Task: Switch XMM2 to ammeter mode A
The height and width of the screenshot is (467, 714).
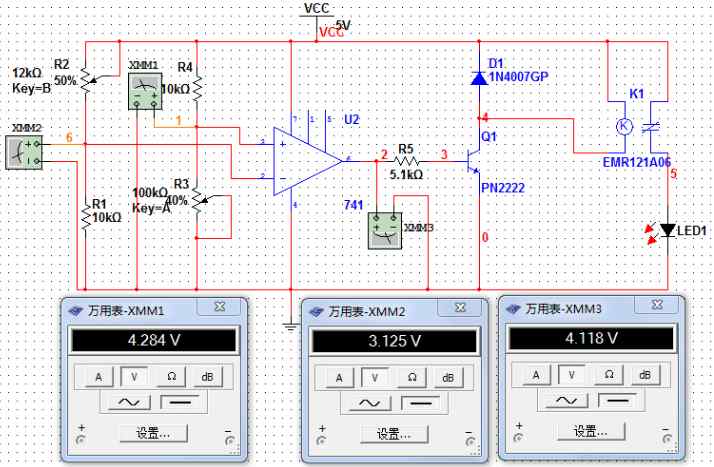Action: coord(339,378)
